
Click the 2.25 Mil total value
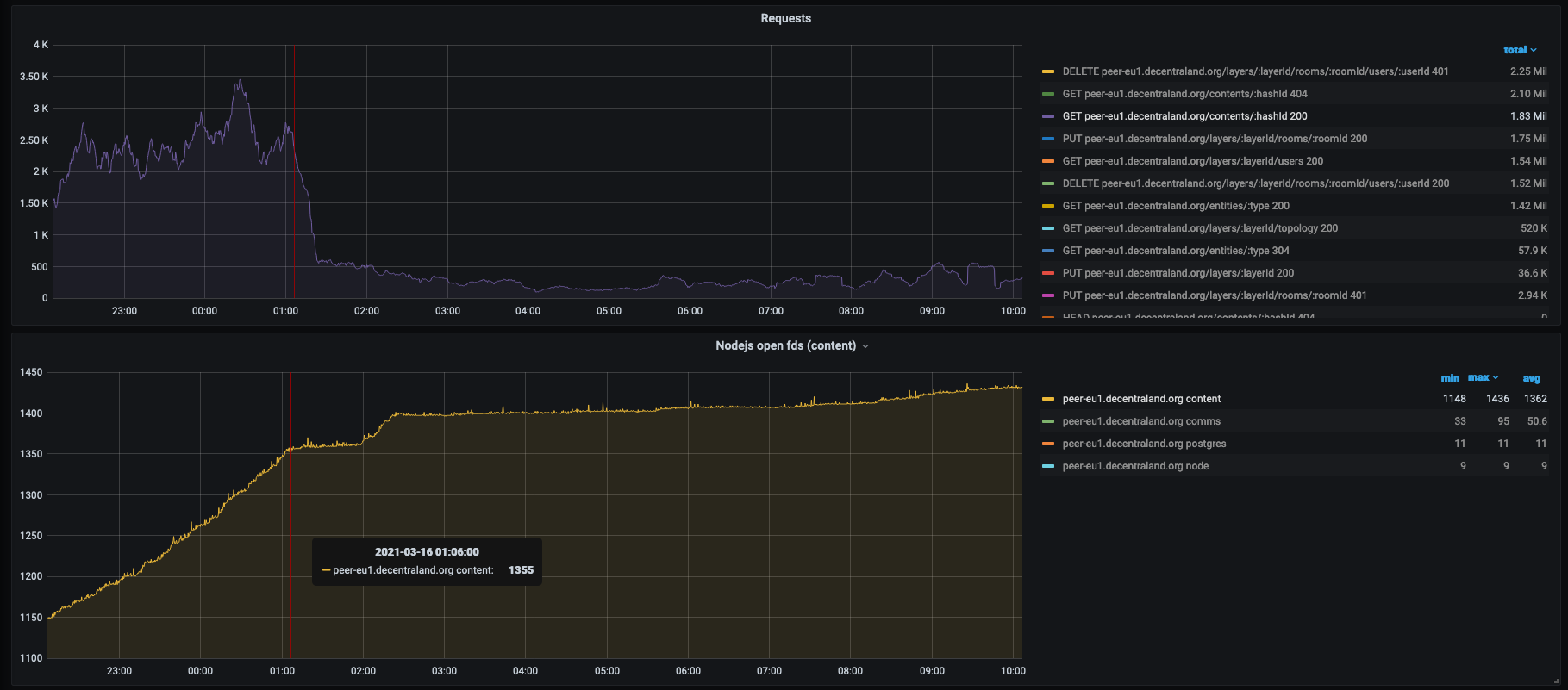1528,71
